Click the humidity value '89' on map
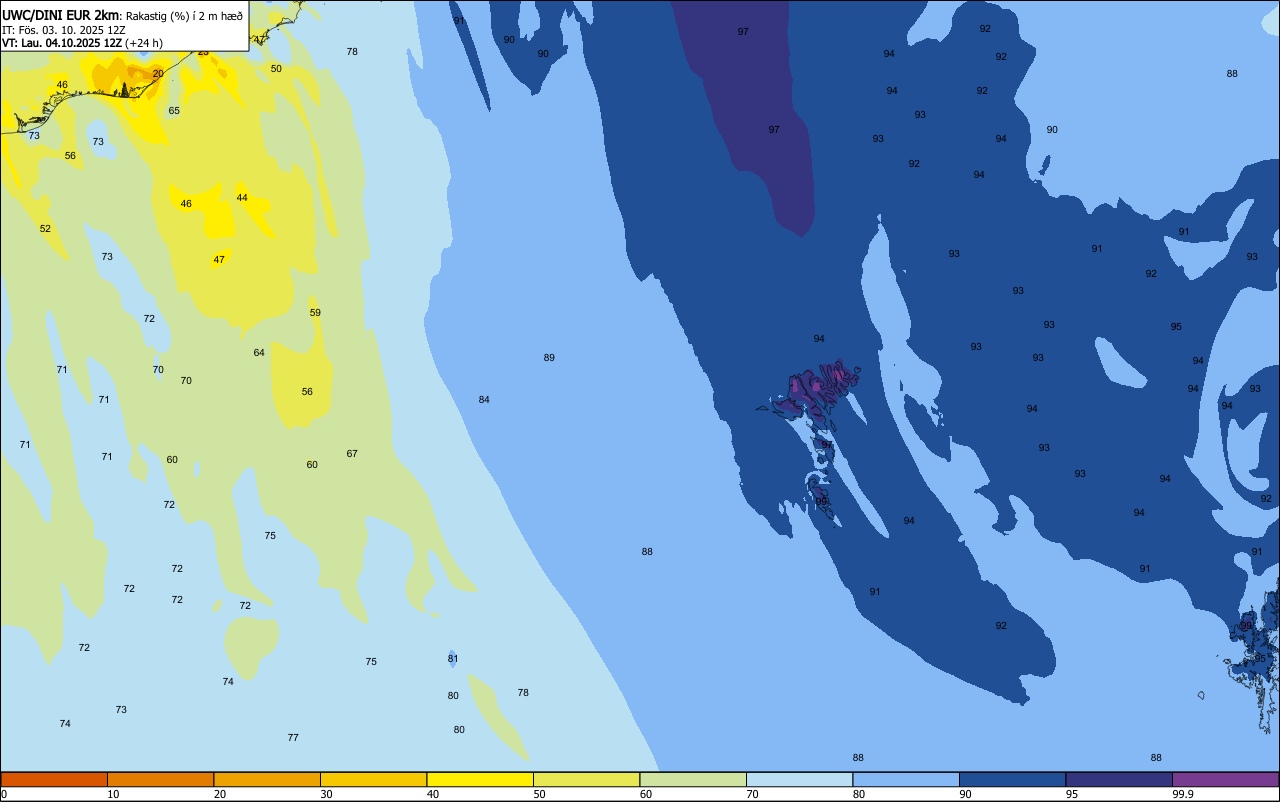This screenshot has height=802, width=1280. click(549, 358)
